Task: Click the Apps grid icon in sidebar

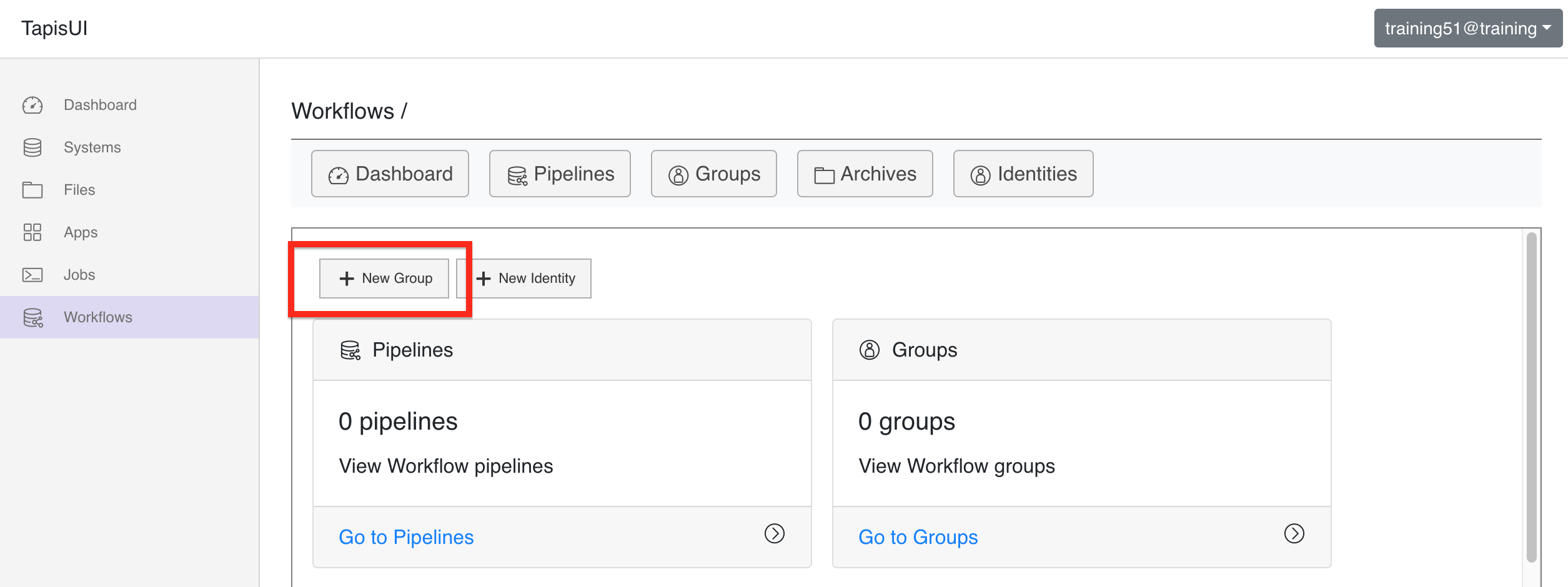Action: 32,232
